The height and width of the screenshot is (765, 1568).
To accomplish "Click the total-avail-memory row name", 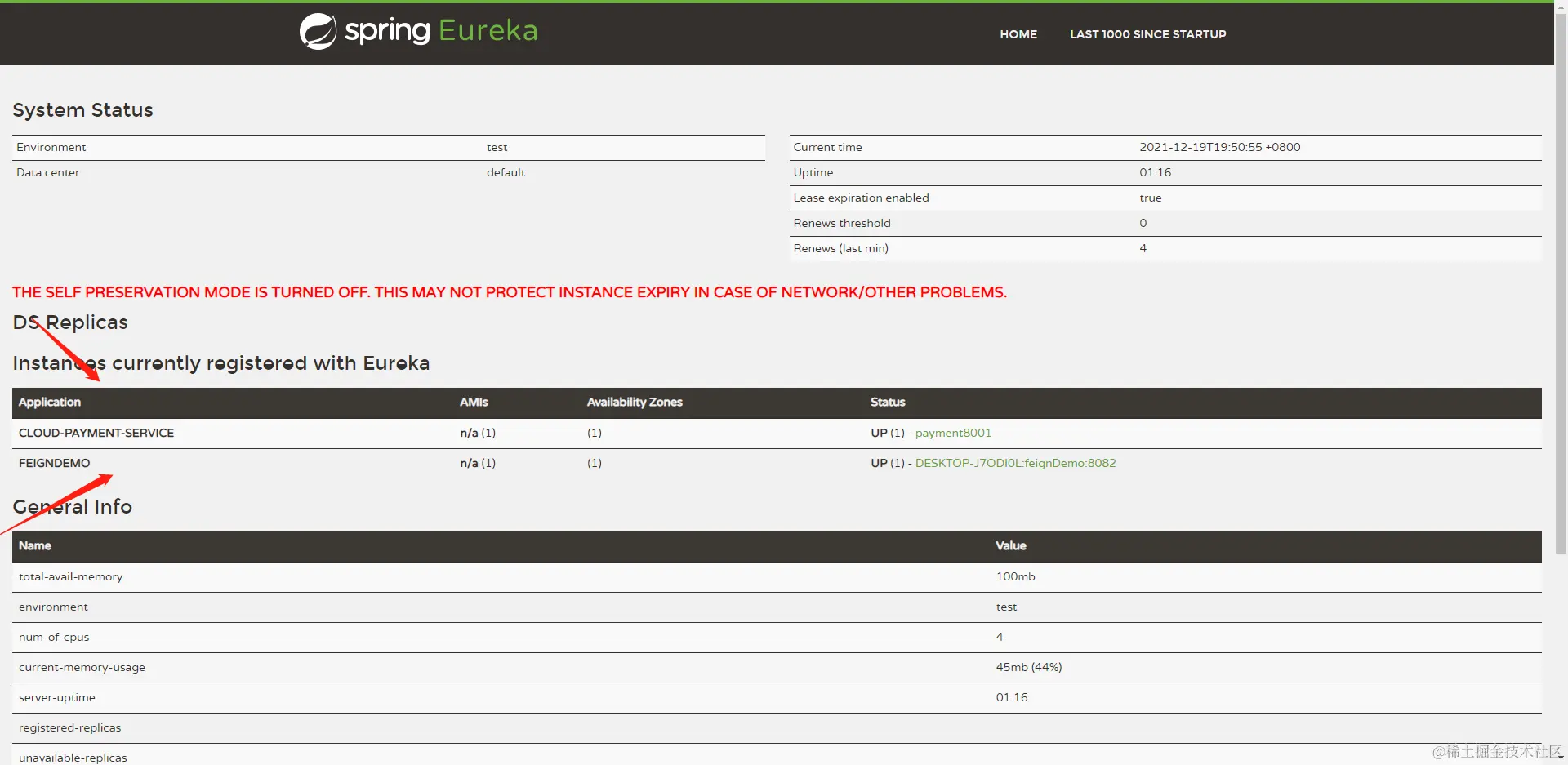I will 71,576.
